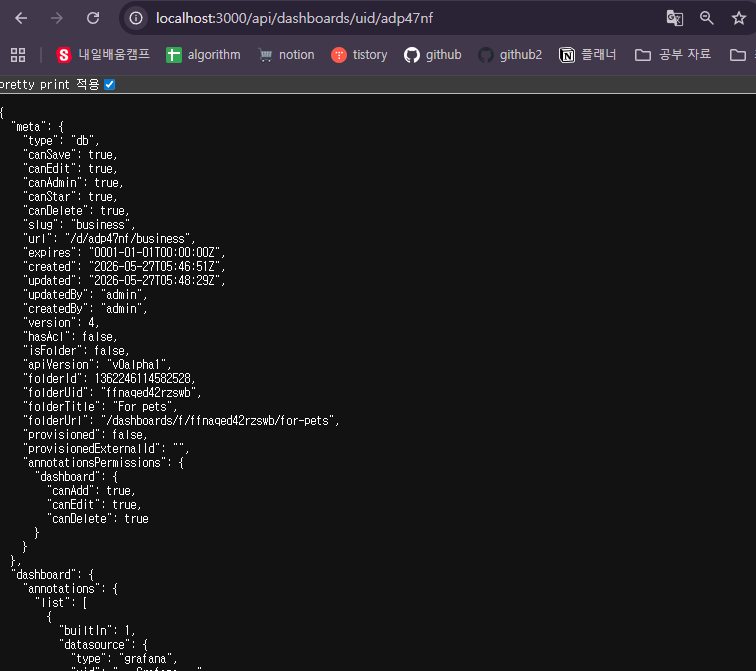Screen dimensions: 756x671
Task: Open the apps grid shortcut
Action: 18,55
